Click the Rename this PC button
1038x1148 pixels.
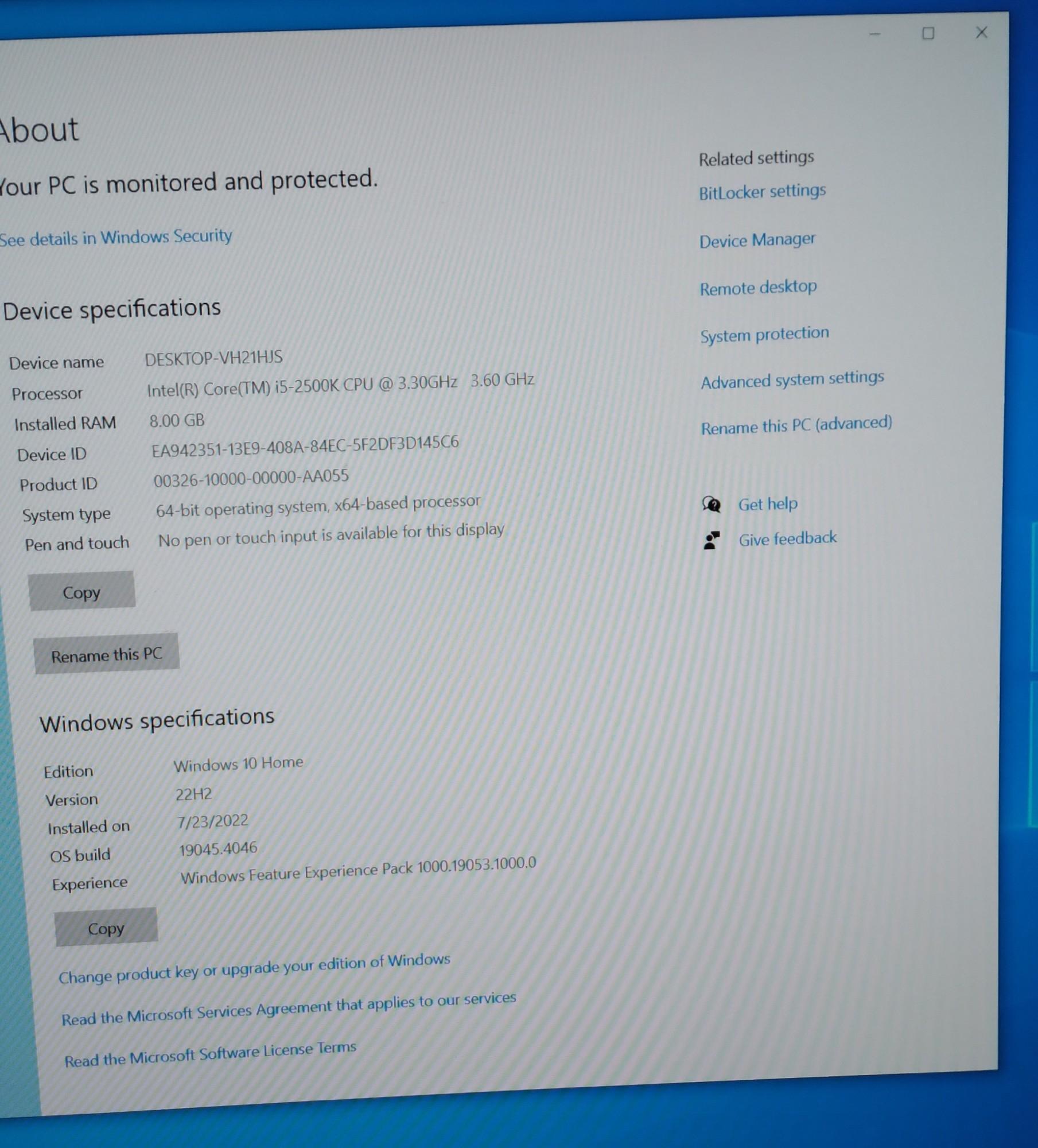click(x=106, y=654)
